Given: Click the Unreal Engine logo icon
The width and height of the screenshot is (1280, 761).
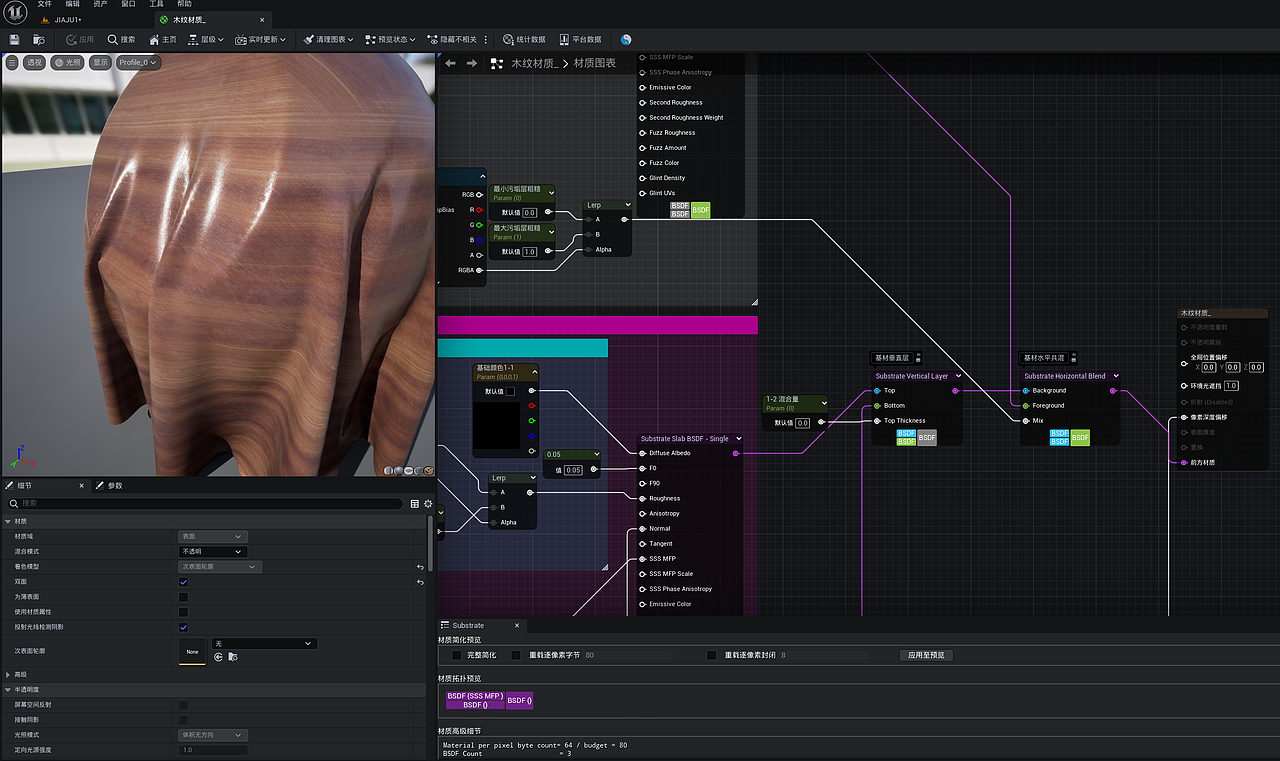Looking at the screenshot, I should point(13,10).
